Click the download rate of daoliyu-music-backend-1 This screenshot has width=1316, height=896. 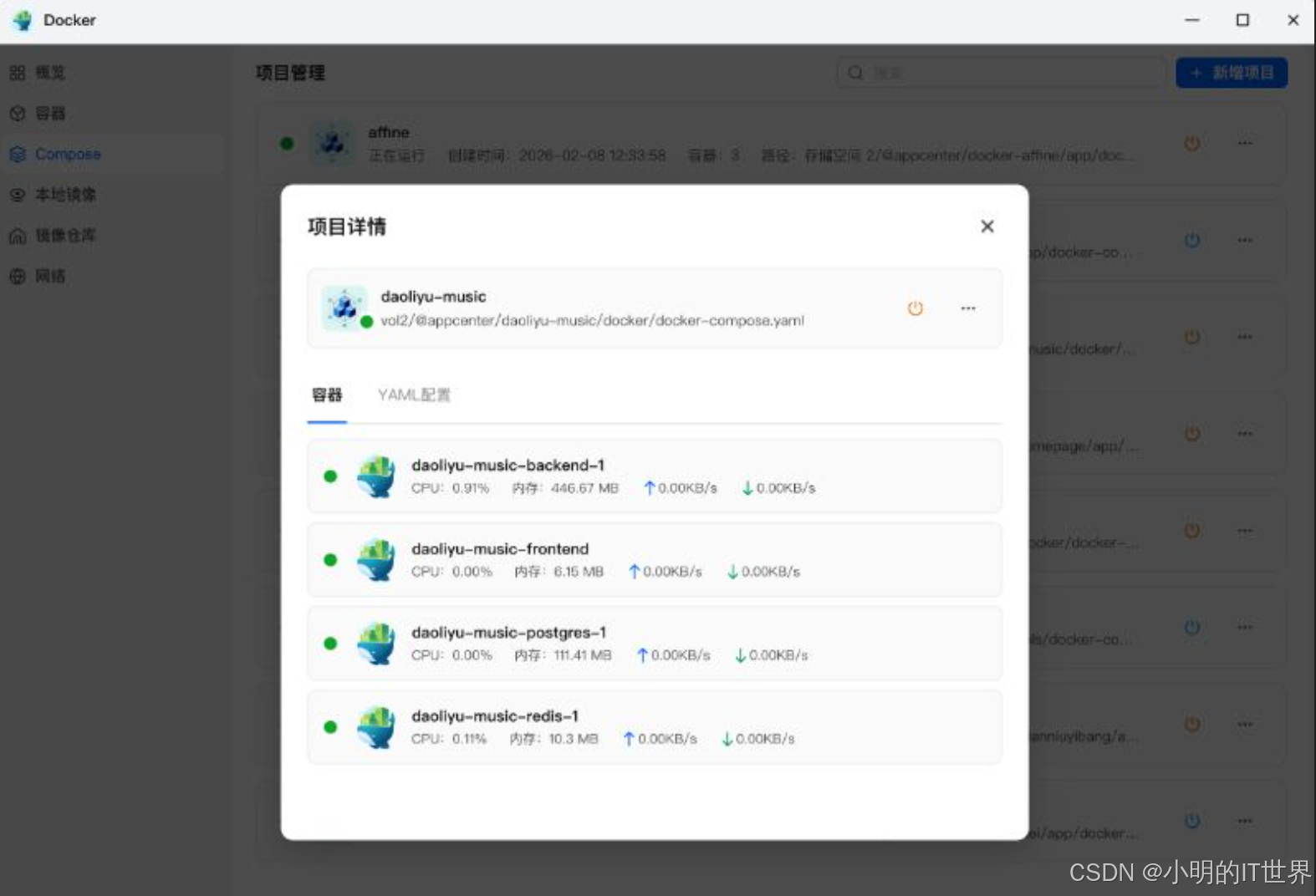click(x=778, y=488)
